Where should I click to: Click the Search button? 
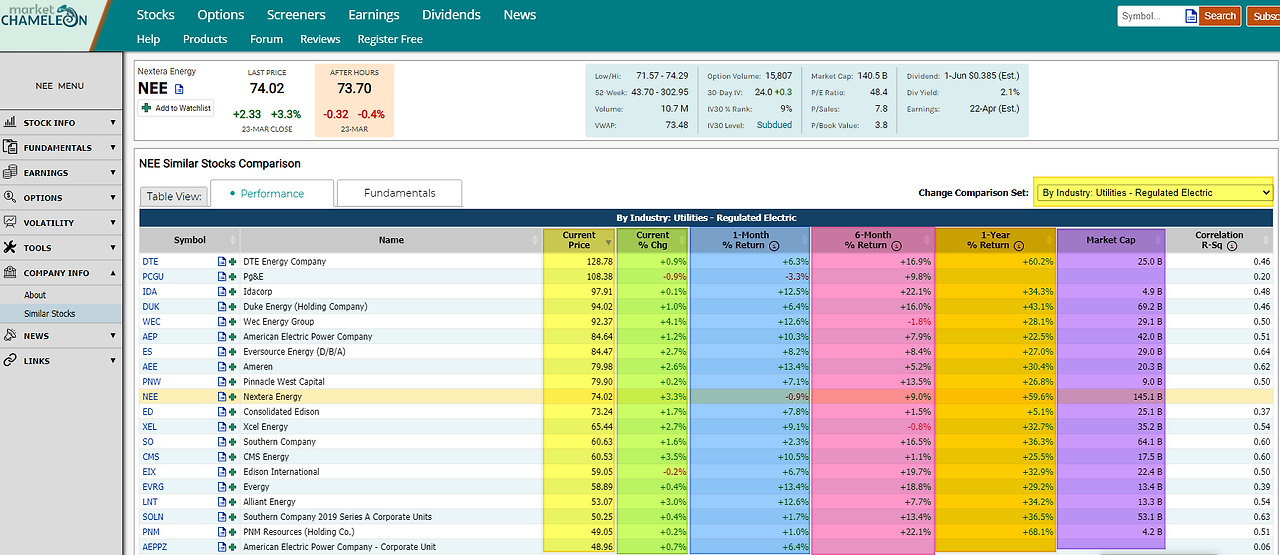point(1220,16)
